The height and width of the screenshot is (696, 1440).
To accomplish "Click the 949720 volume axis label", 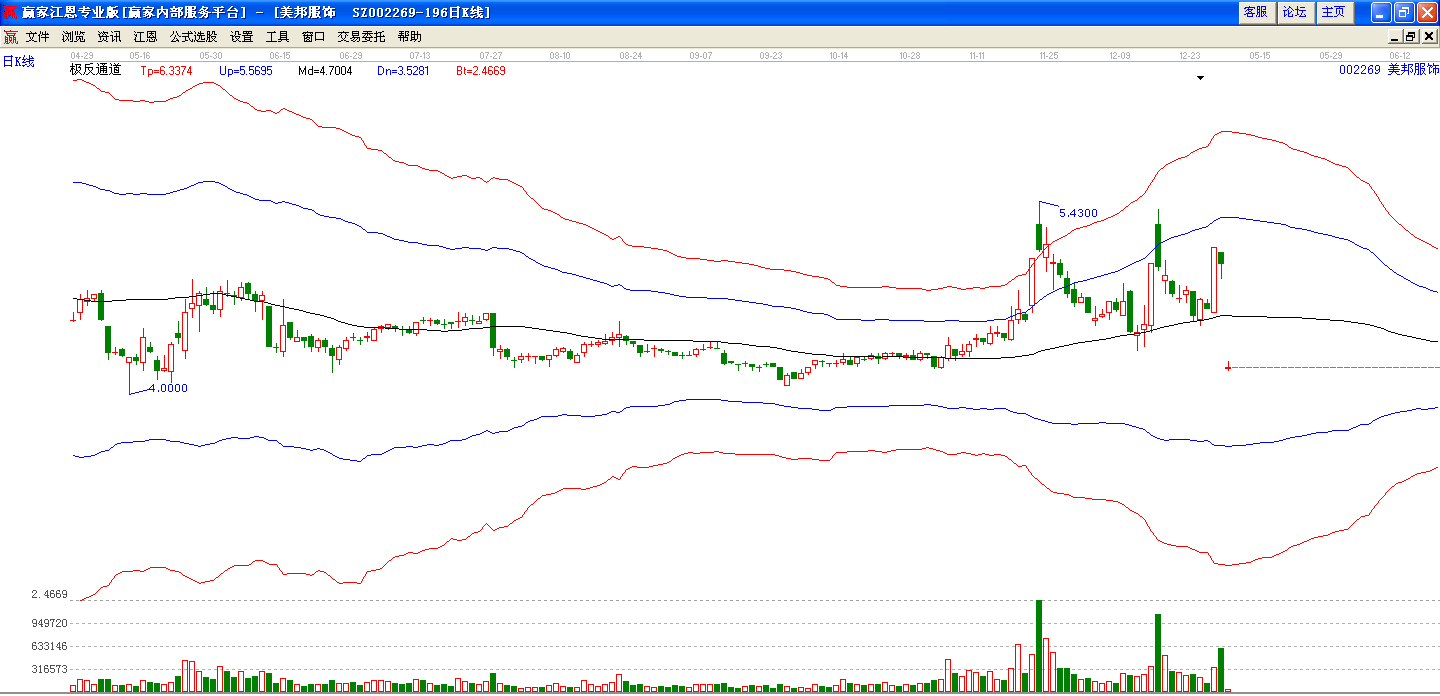I will click(x=49, y=623).
